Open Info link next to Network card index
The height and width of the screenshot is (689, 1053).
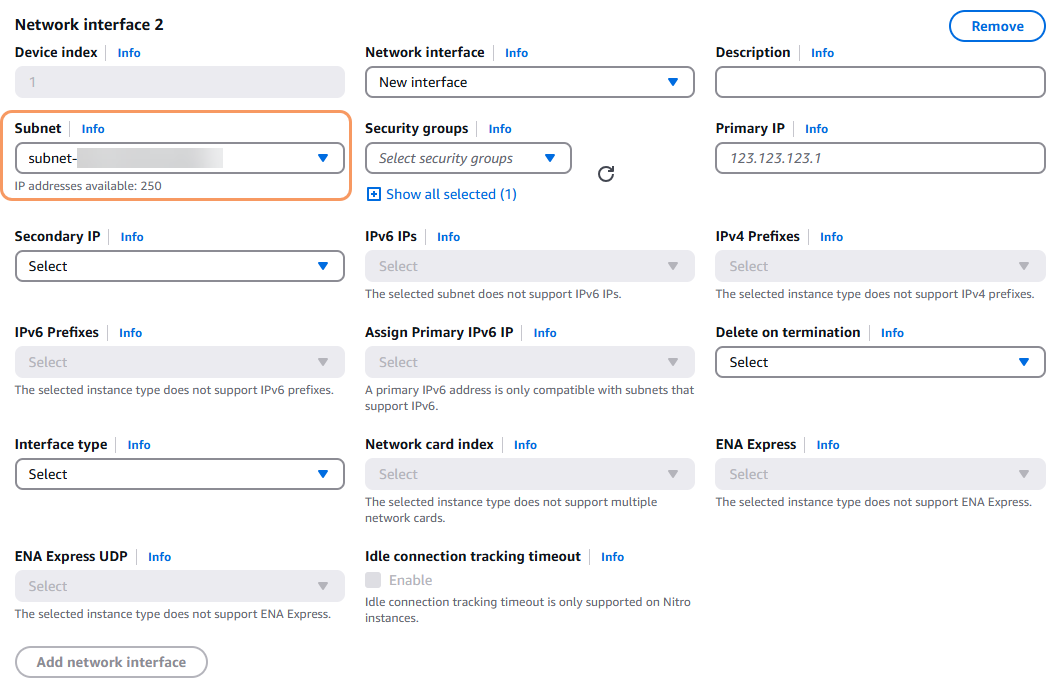click(525, 445)
